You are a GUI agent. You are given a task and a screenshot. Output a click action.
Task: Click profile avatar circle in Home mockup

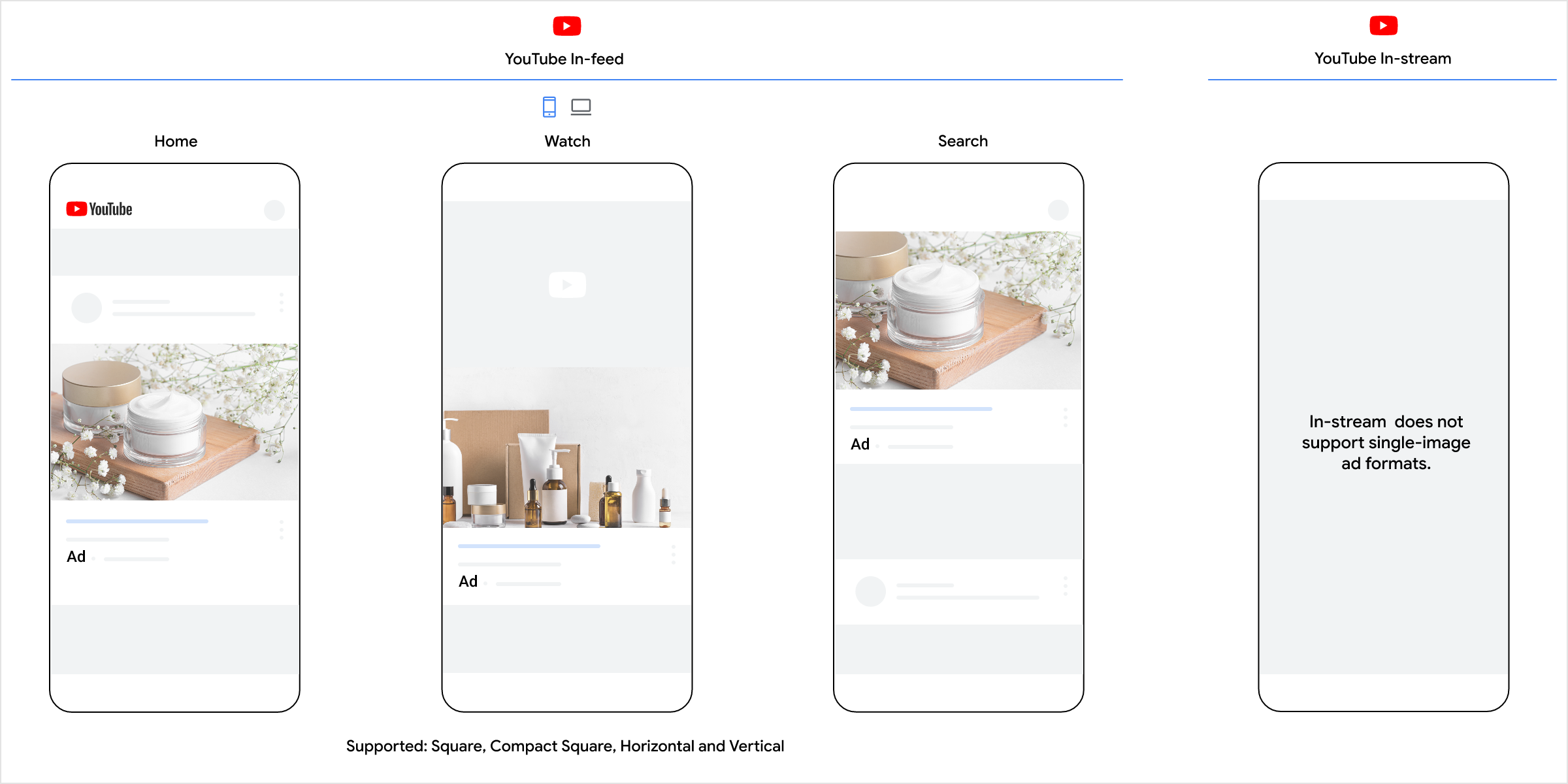coord(274,210)
